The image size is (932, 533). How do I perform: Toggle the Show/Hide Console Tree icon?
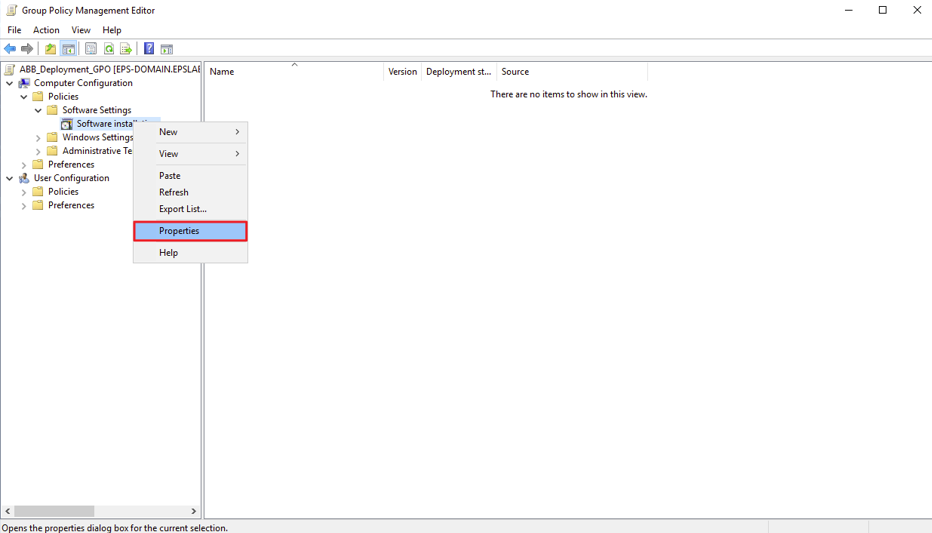(68, 49)
